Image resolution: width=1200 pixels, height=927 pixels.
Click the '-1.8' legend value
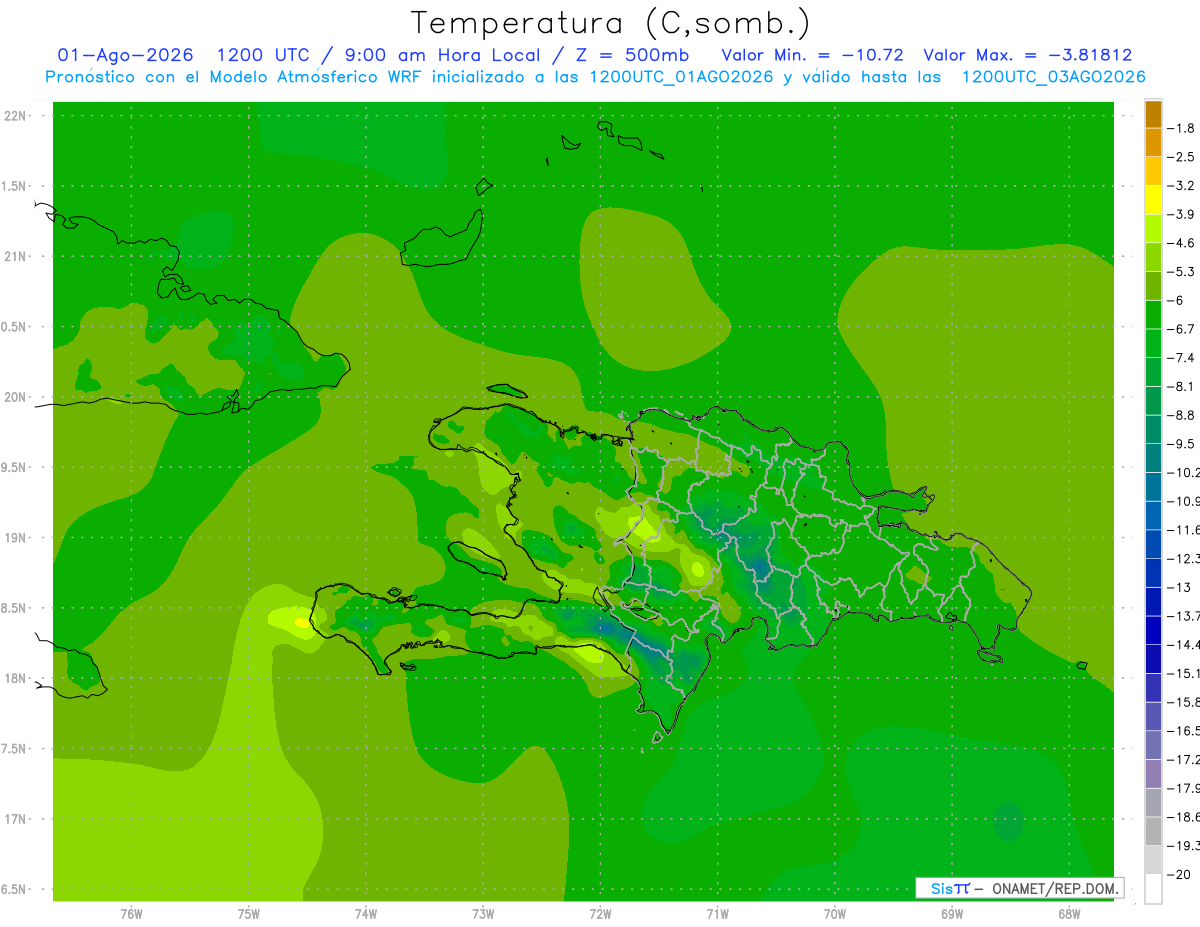(x=1181, y=128)
